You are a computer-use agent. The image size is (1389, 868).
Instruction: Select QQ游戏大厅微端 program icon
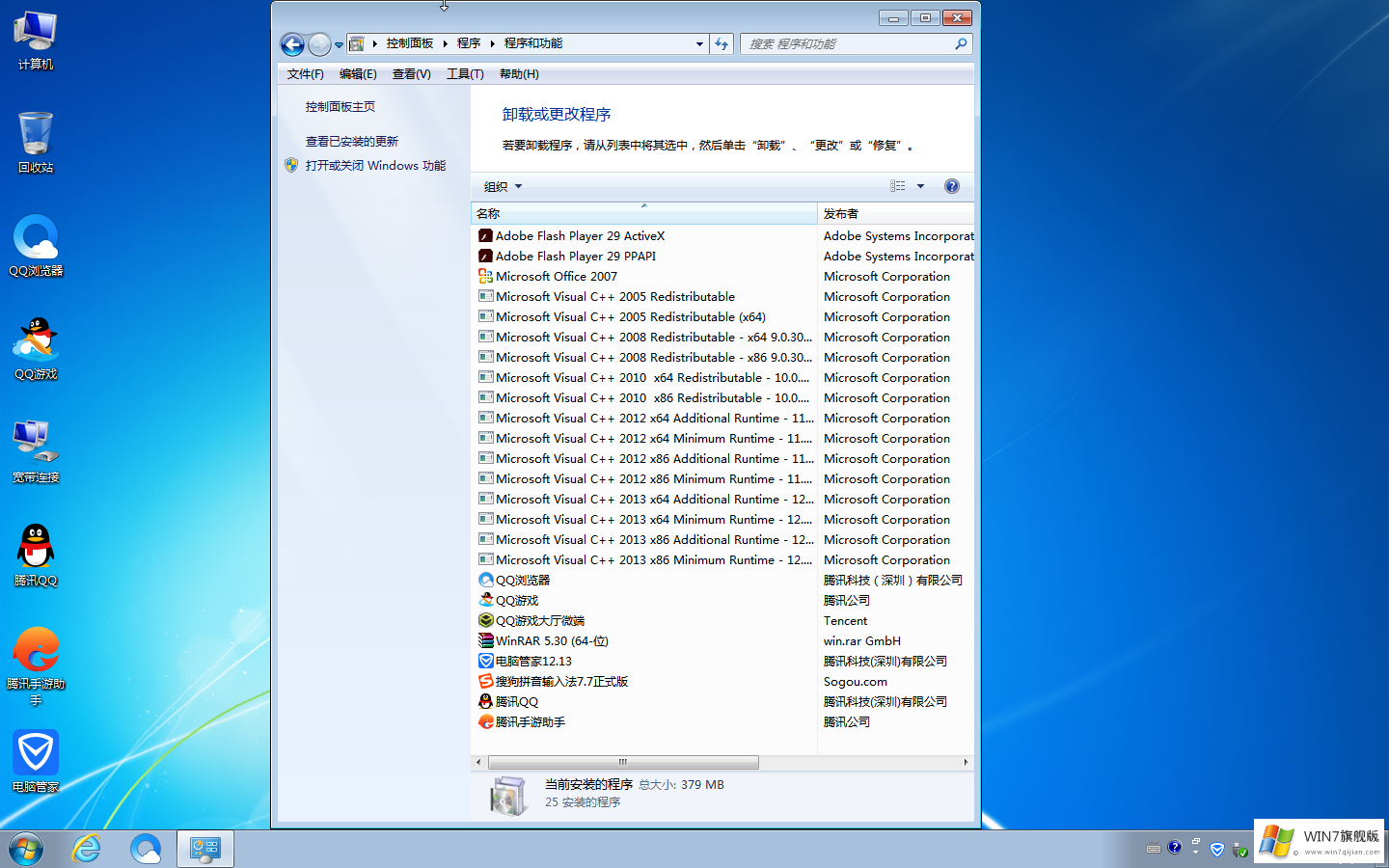(486, 620)
